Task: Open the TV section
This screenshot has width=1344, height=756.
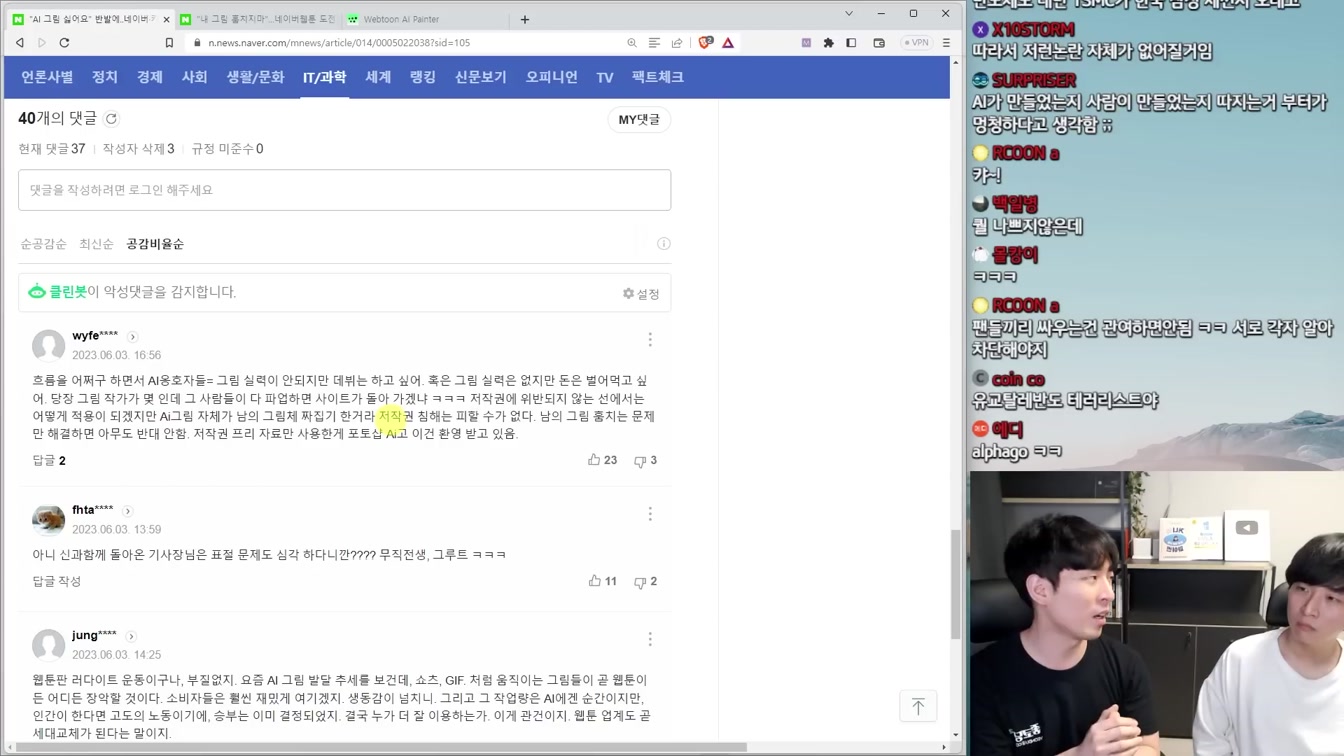Action: pyautogui.click(x=605, y=77)
